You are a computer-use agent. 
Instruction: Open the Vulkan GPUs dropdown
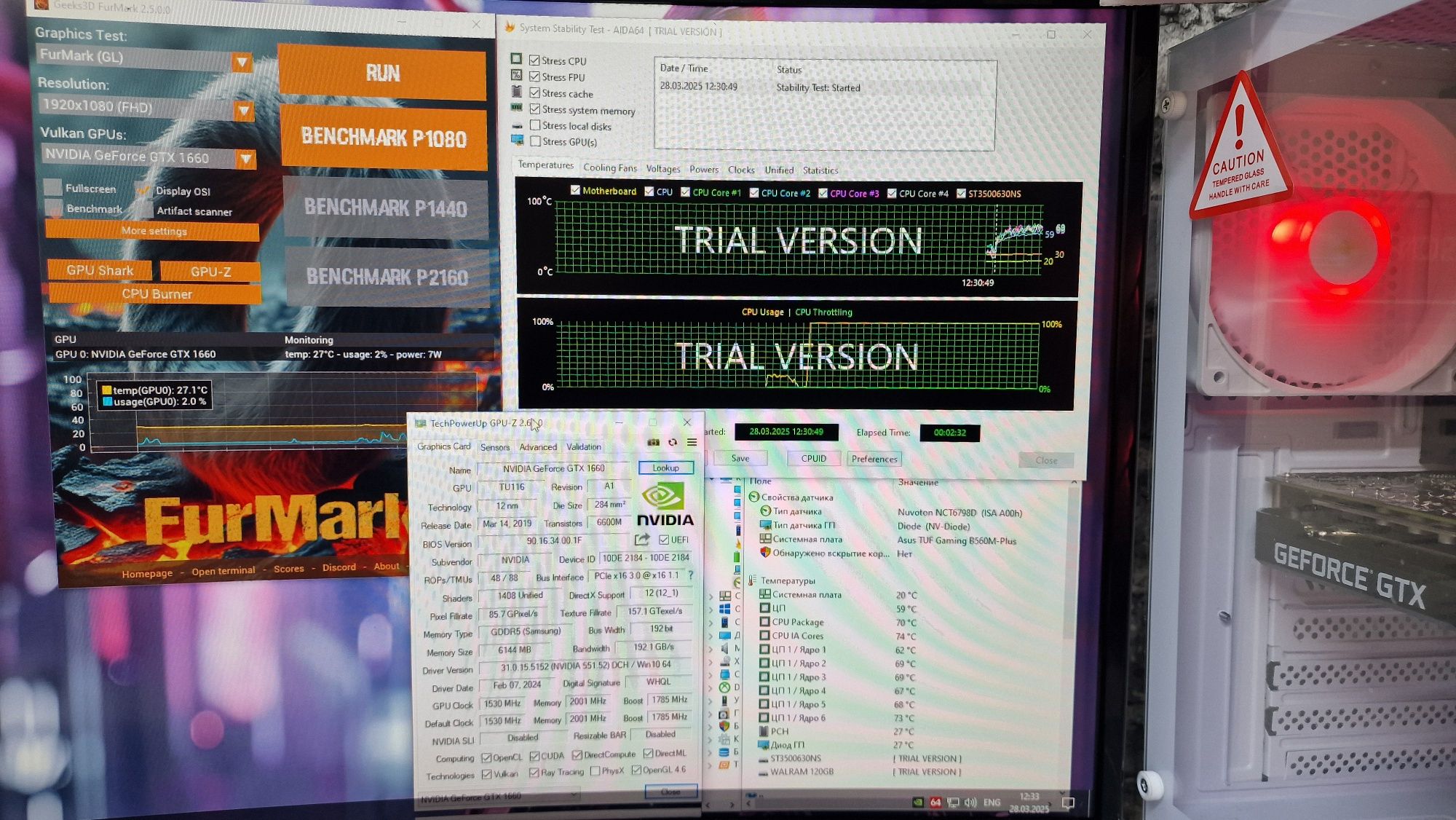coord(246,159)
